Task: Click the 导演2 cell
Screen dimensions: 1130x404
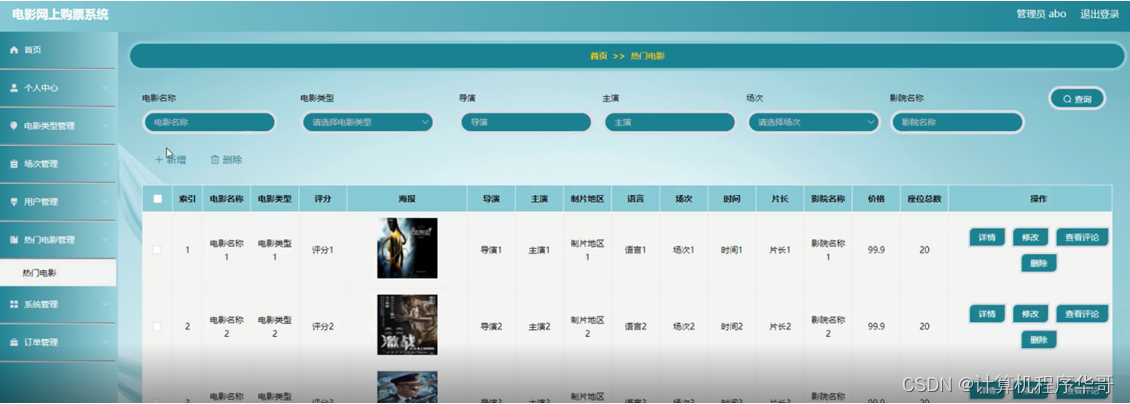Action: [491, 326]
